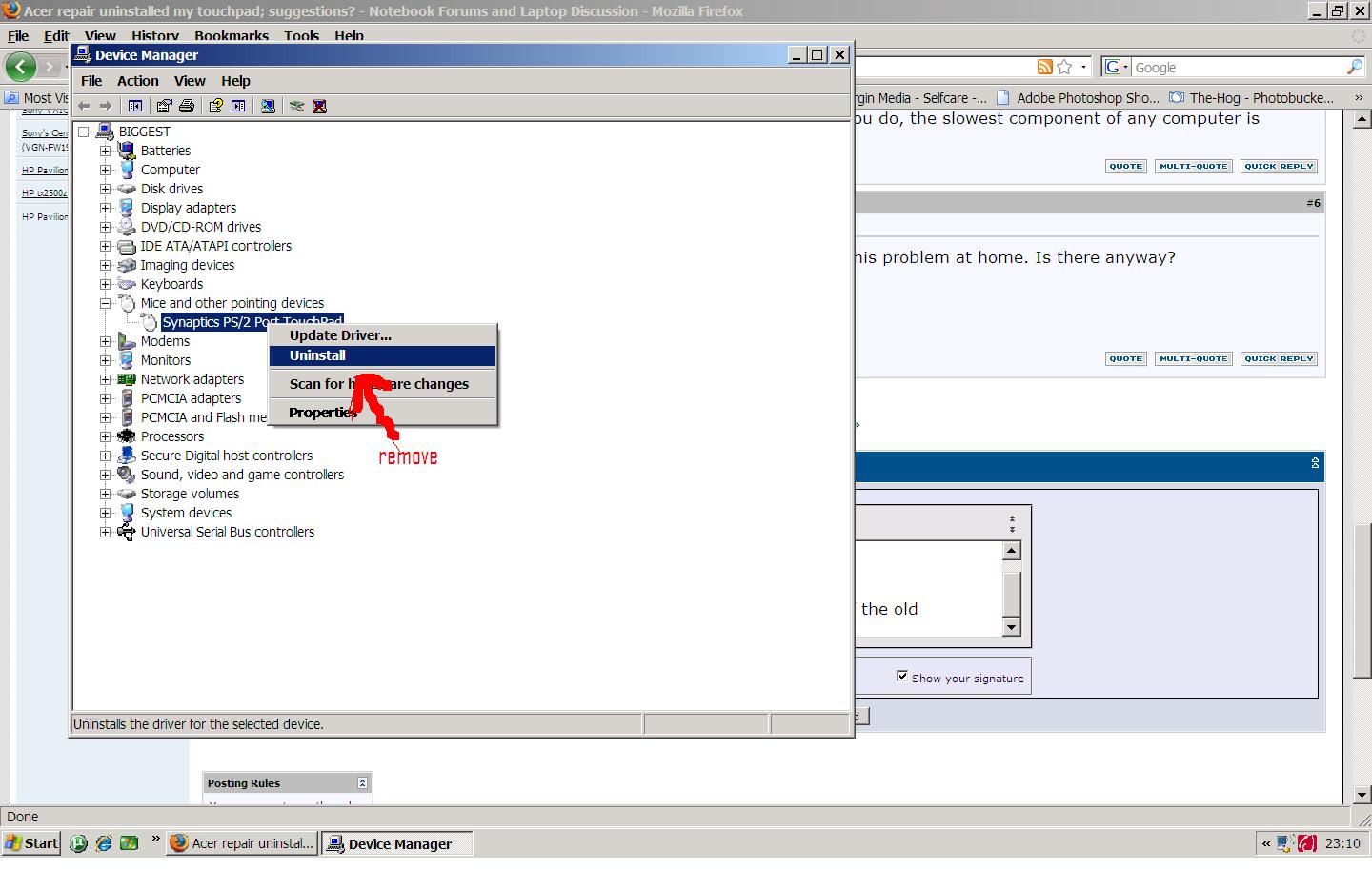1372x871 pixels.
Task: Click the Update Driver toolbar icon
Action: point(296,106)
